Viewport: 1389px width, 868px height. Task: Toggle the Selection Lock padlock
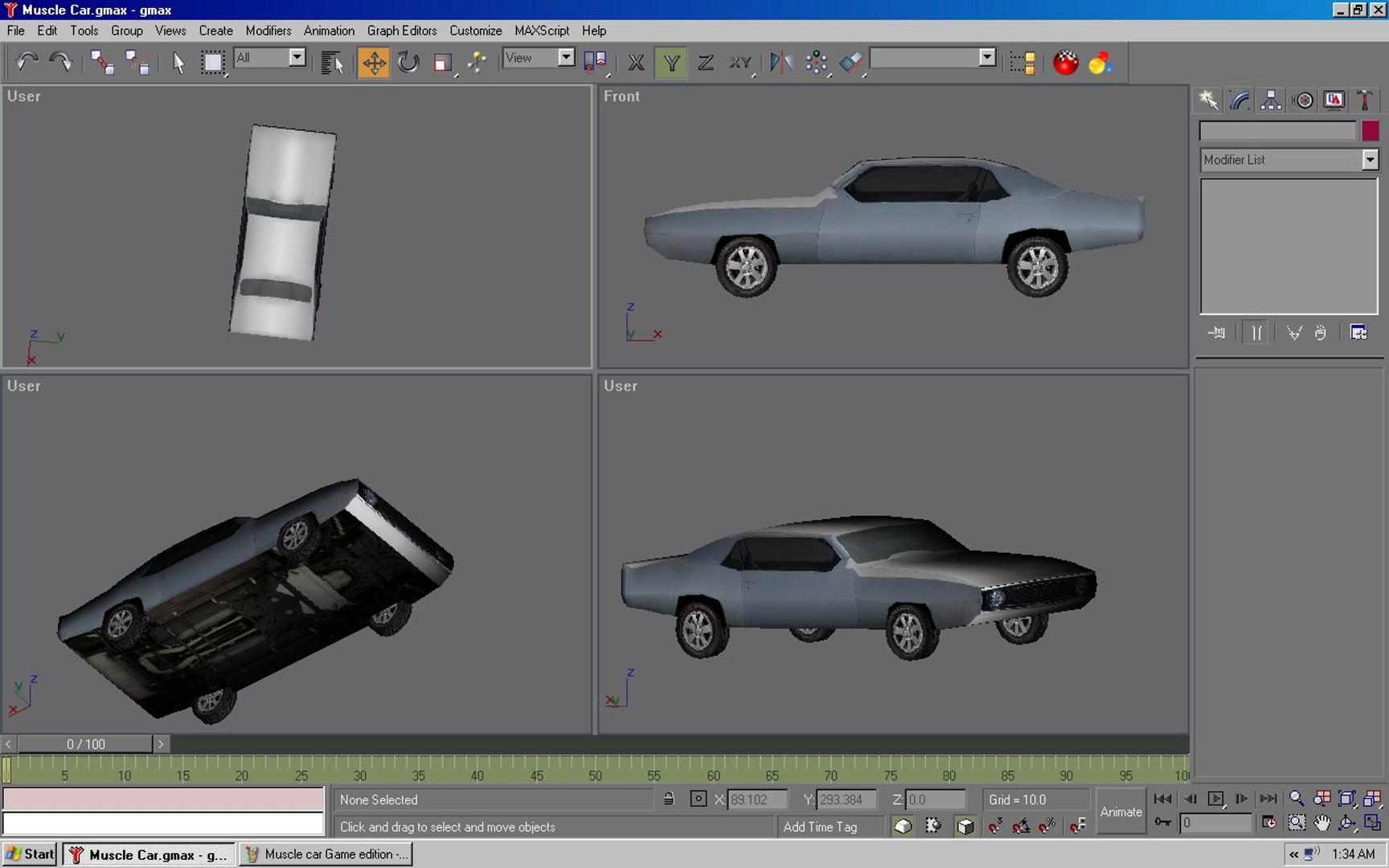click(x=668, y=799)
